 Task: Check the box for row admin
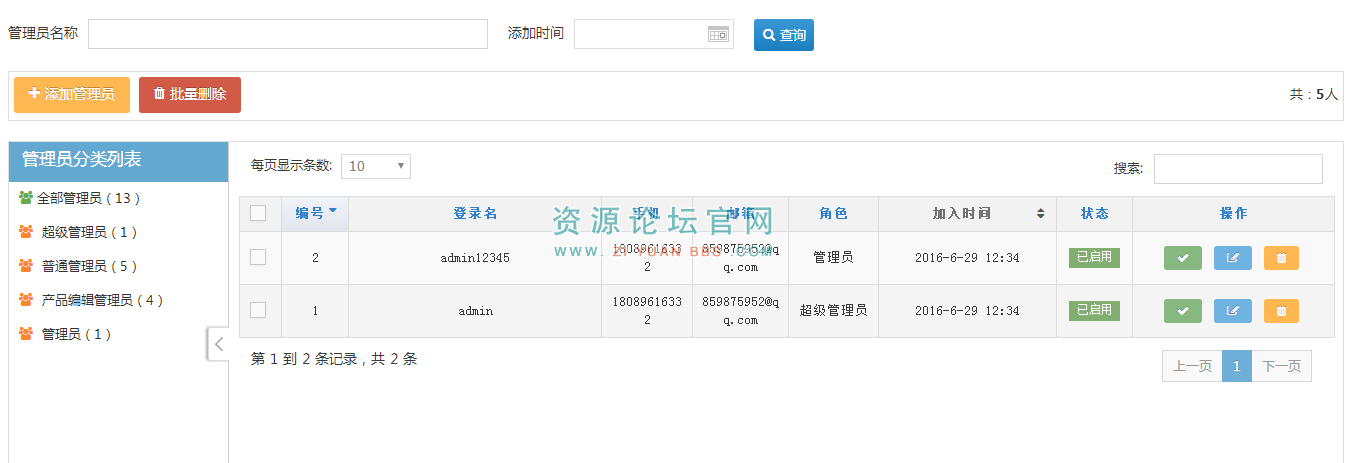[258, 310]
